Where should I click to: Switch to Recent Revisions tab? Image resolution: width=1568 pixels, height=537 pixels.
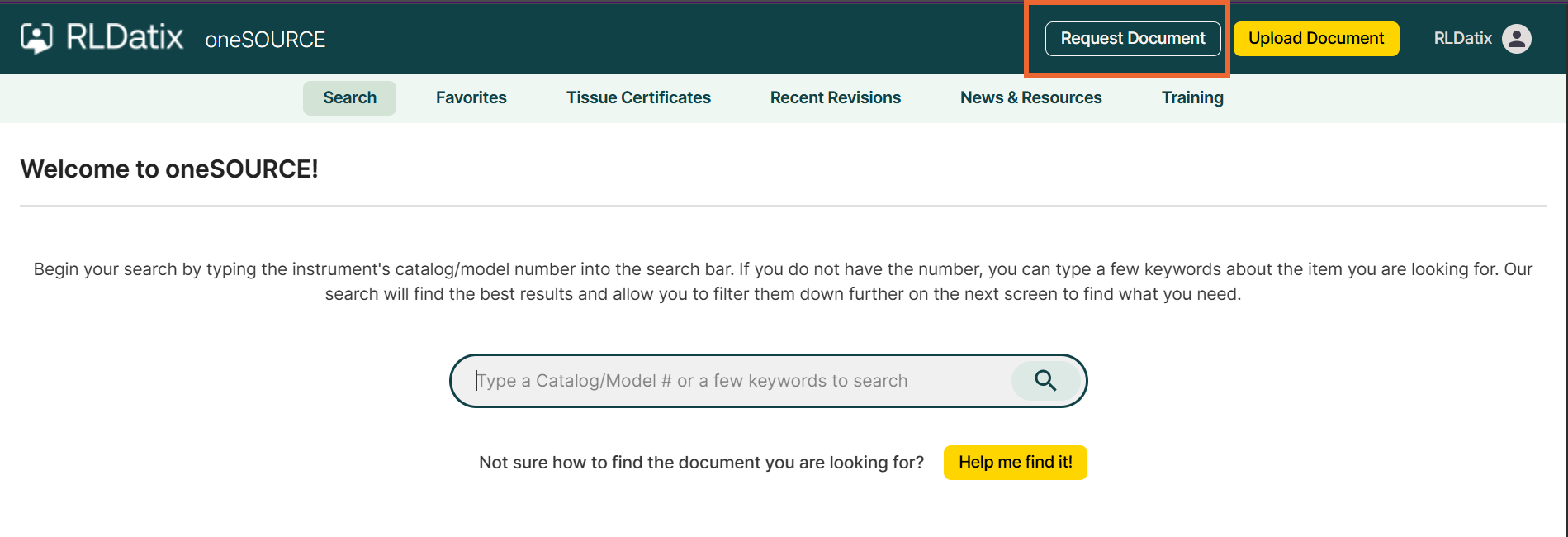coord(836,98)
